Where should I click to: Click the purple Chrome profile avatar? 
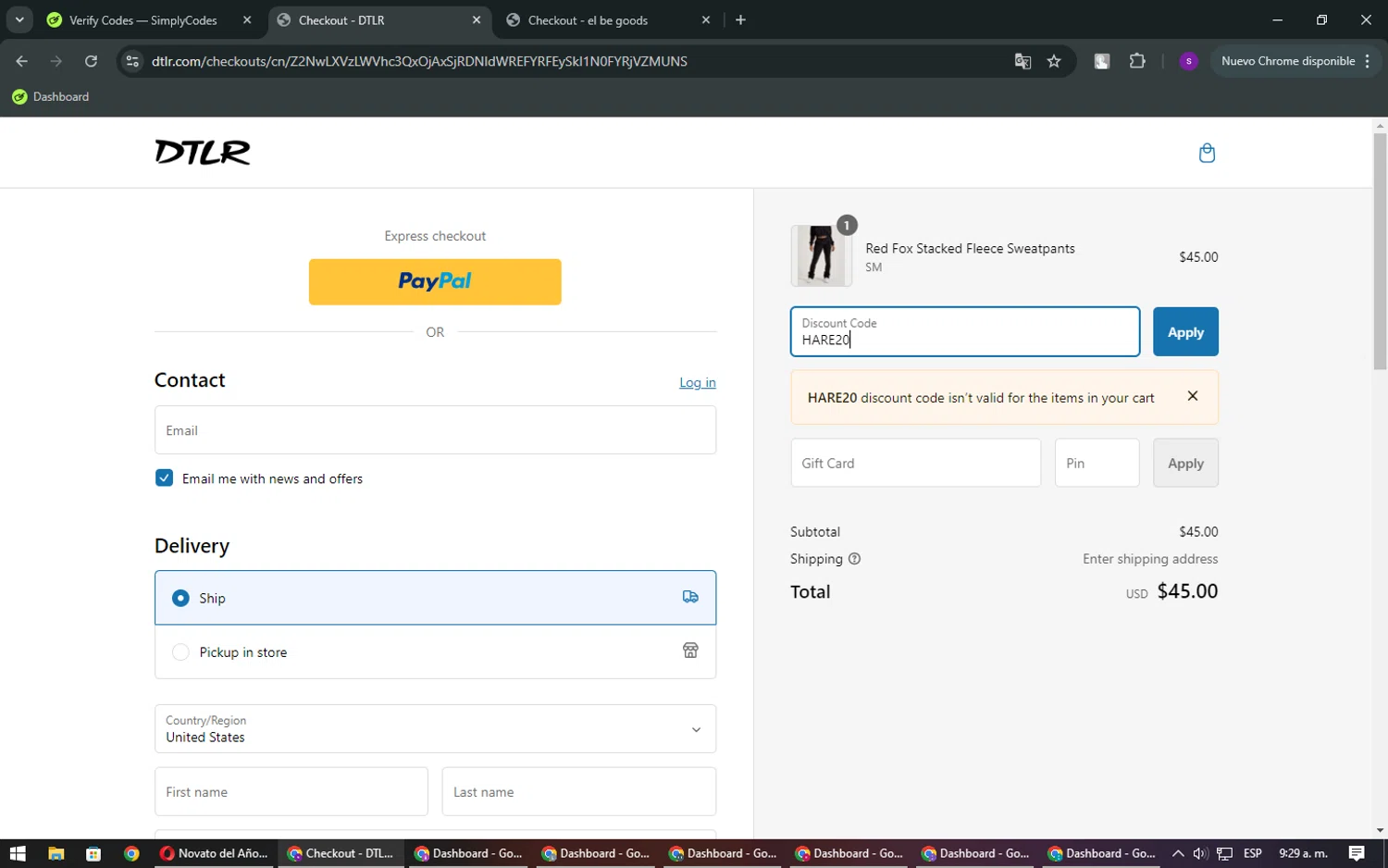1189,61
